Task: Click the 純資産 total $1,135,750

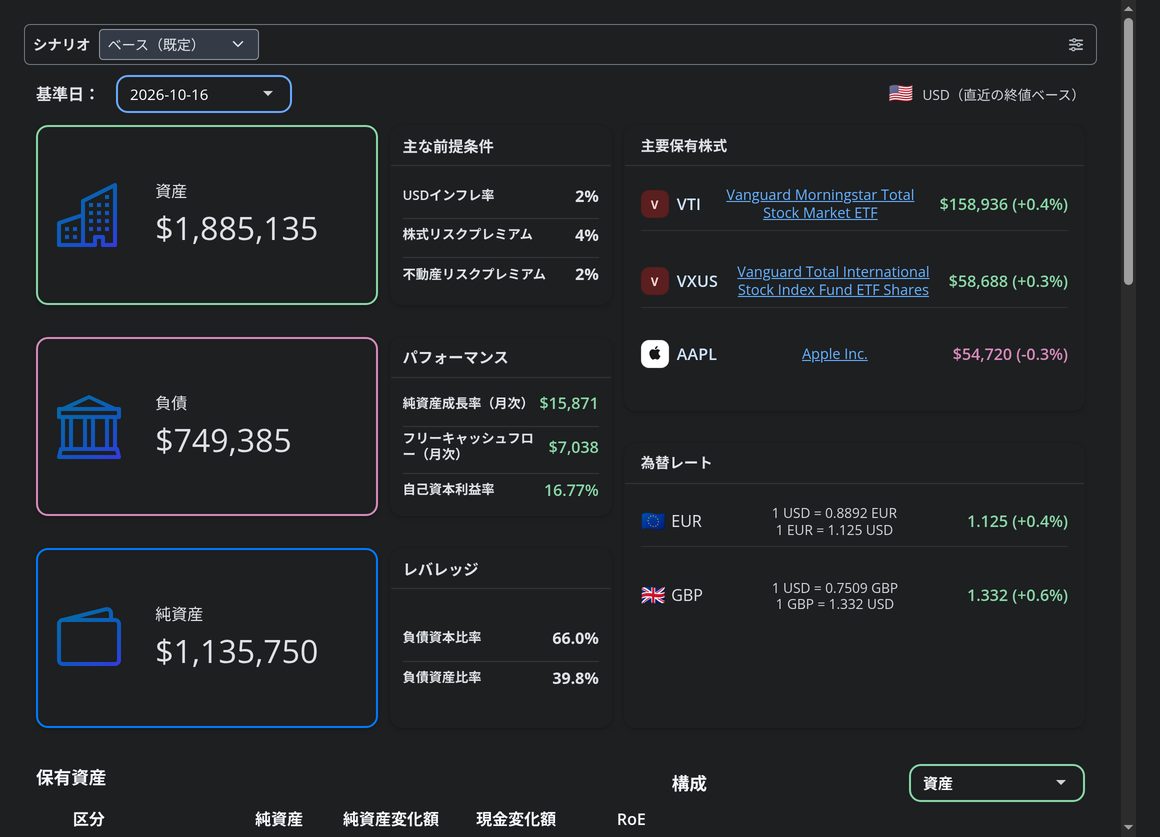Action: coord(237,651)
